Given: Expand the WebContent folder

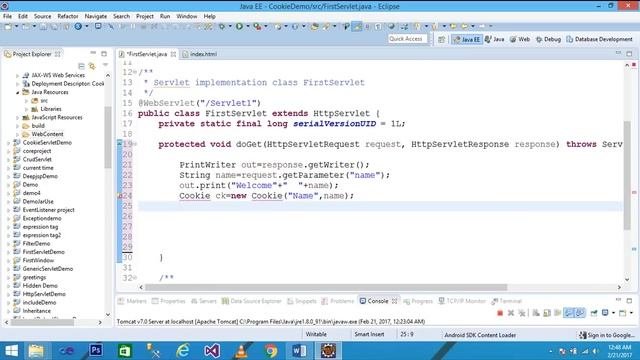Looking at the screenshot, I should coord(17,134).
